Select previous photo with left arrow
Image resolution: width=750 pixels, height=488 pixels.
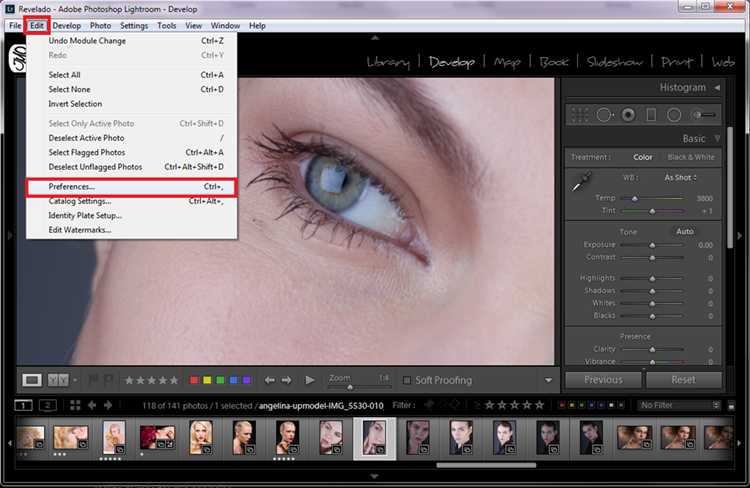pos(270,380)
